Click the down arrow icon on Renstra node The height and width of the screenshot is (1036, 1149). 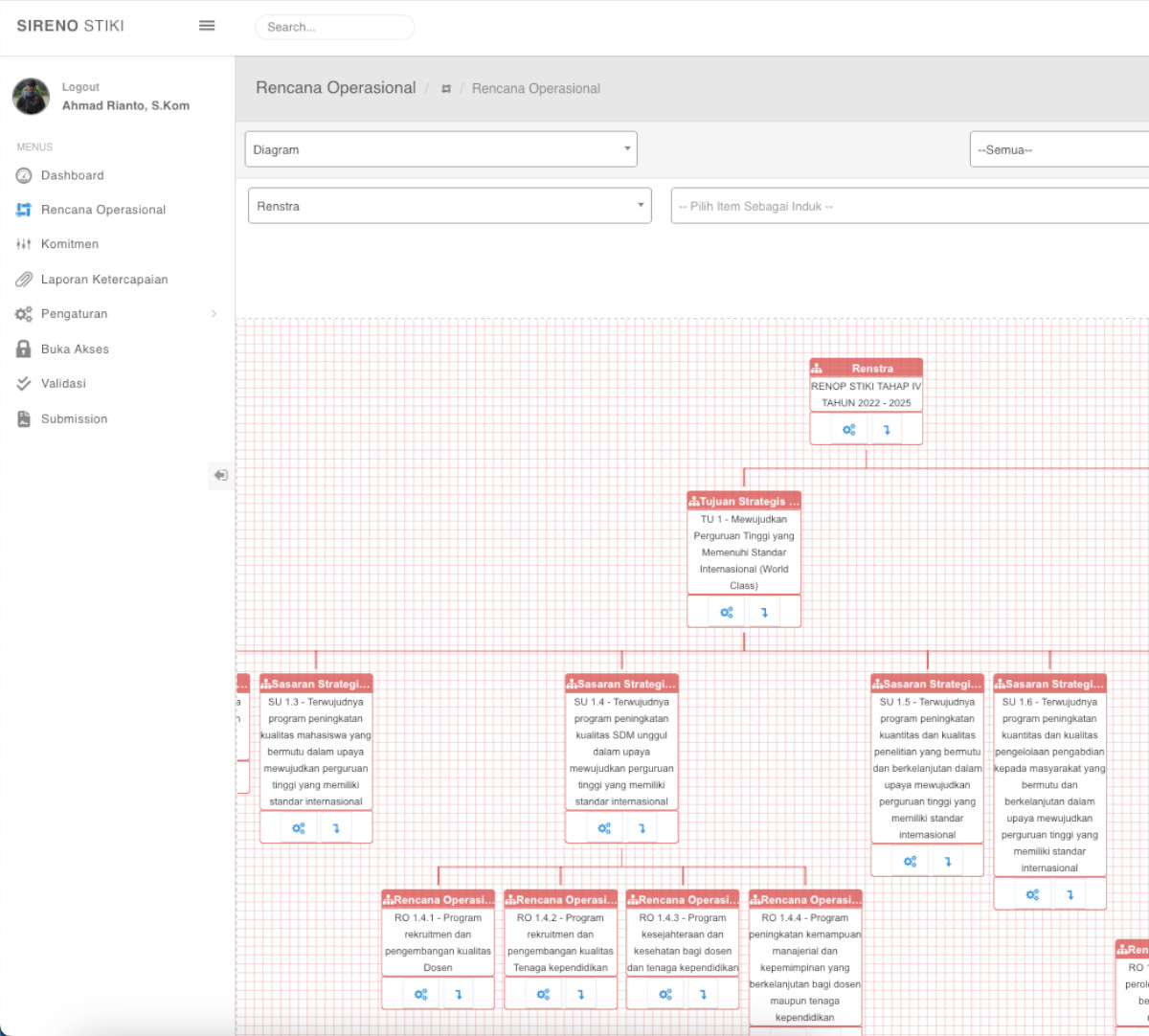tap(887, 430)
